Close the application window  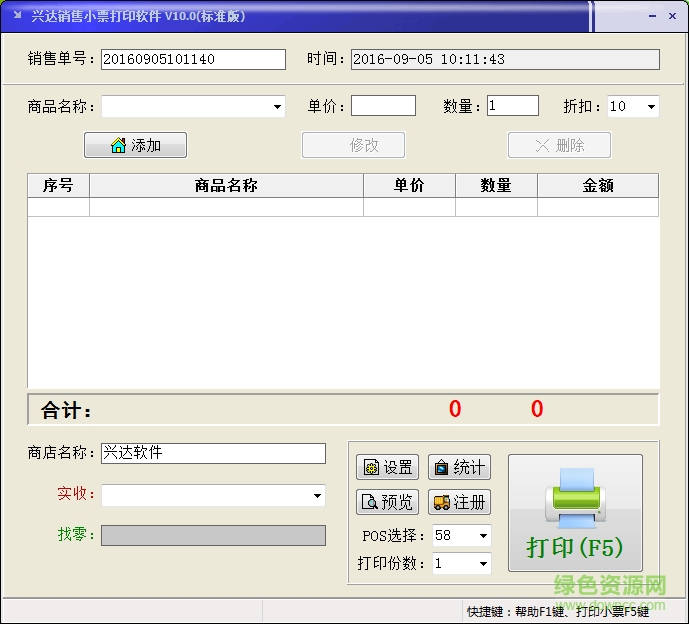[x=672, y=16]
